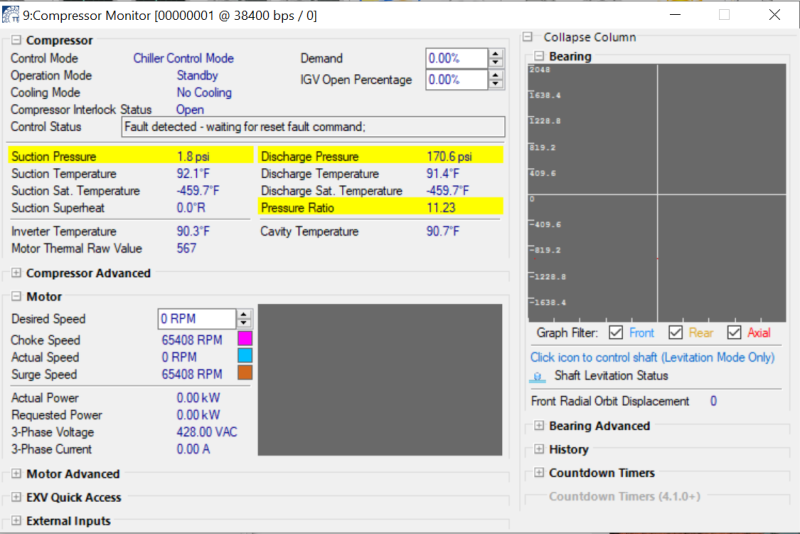Click the magenta Choke Speed color swatch

click(x=245, y=339)
